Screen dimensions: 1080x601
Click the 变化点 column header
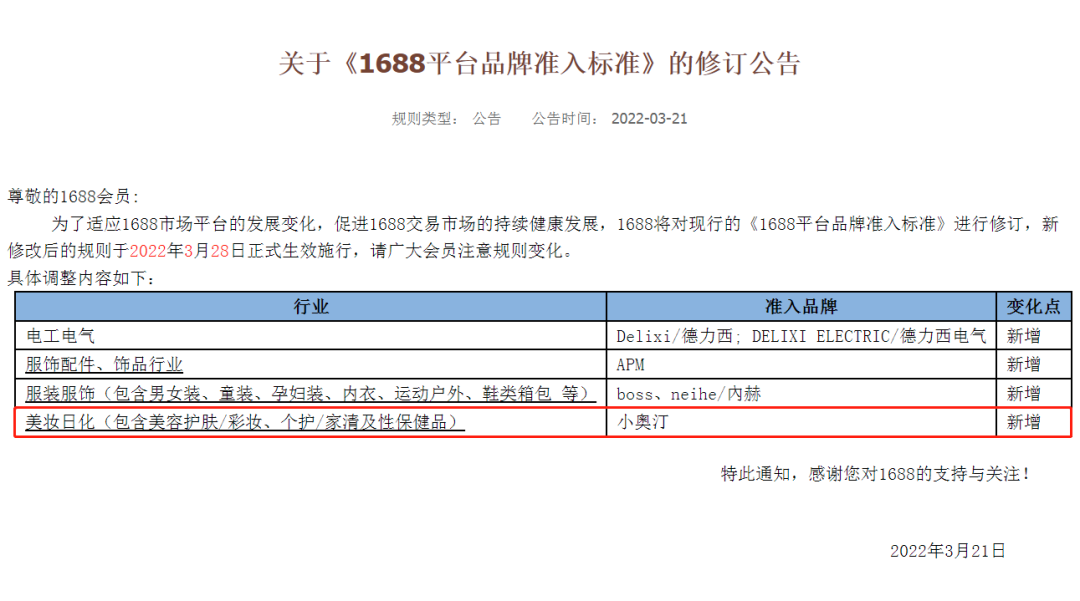click(x=1033, y=306)
